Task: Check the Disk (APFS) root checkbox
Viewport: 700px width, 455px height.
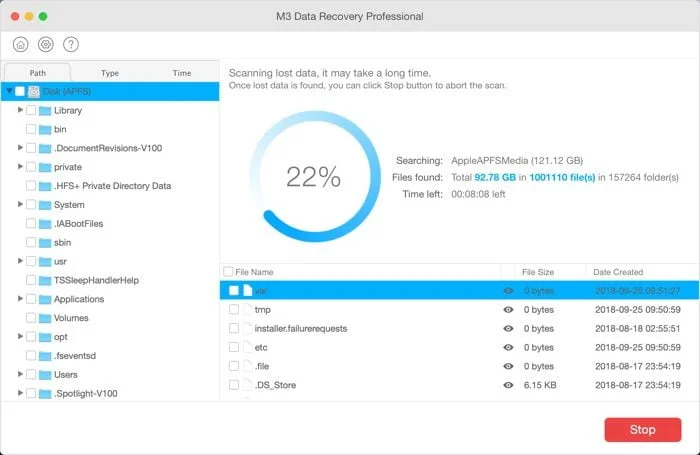Action: tap(20, 92)
